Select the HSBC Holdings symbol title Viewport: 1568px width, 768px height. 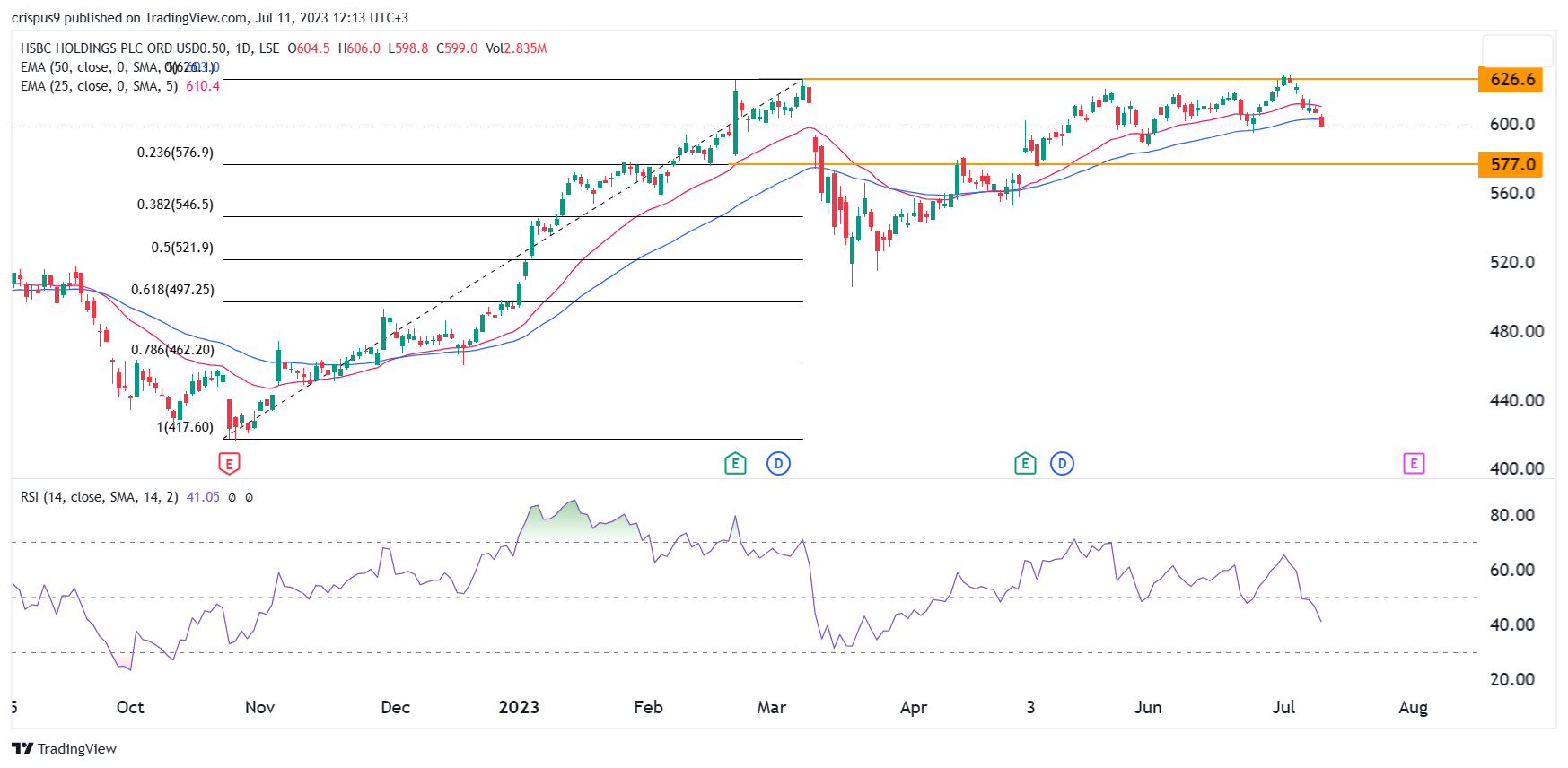149,48
